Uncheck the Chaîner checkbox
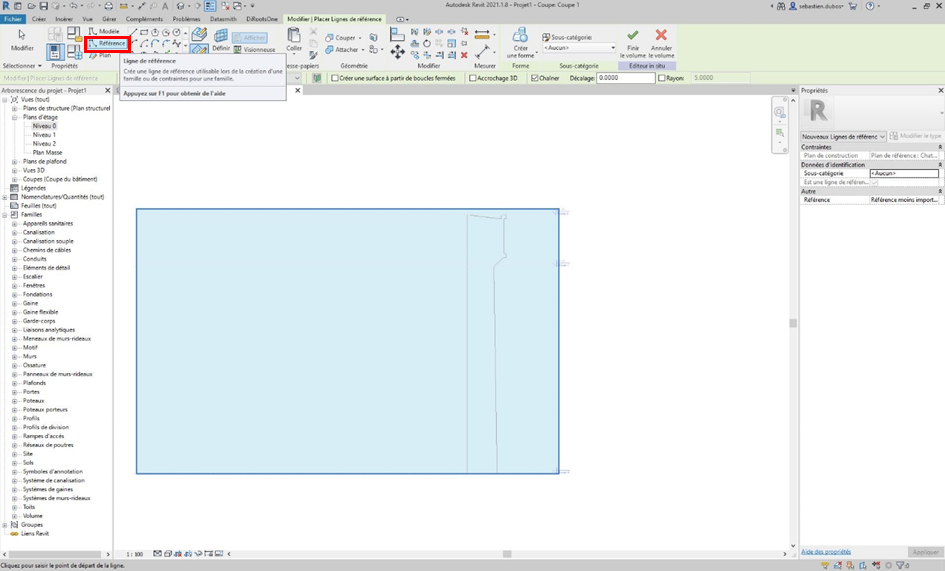 [x=535, y=78]
